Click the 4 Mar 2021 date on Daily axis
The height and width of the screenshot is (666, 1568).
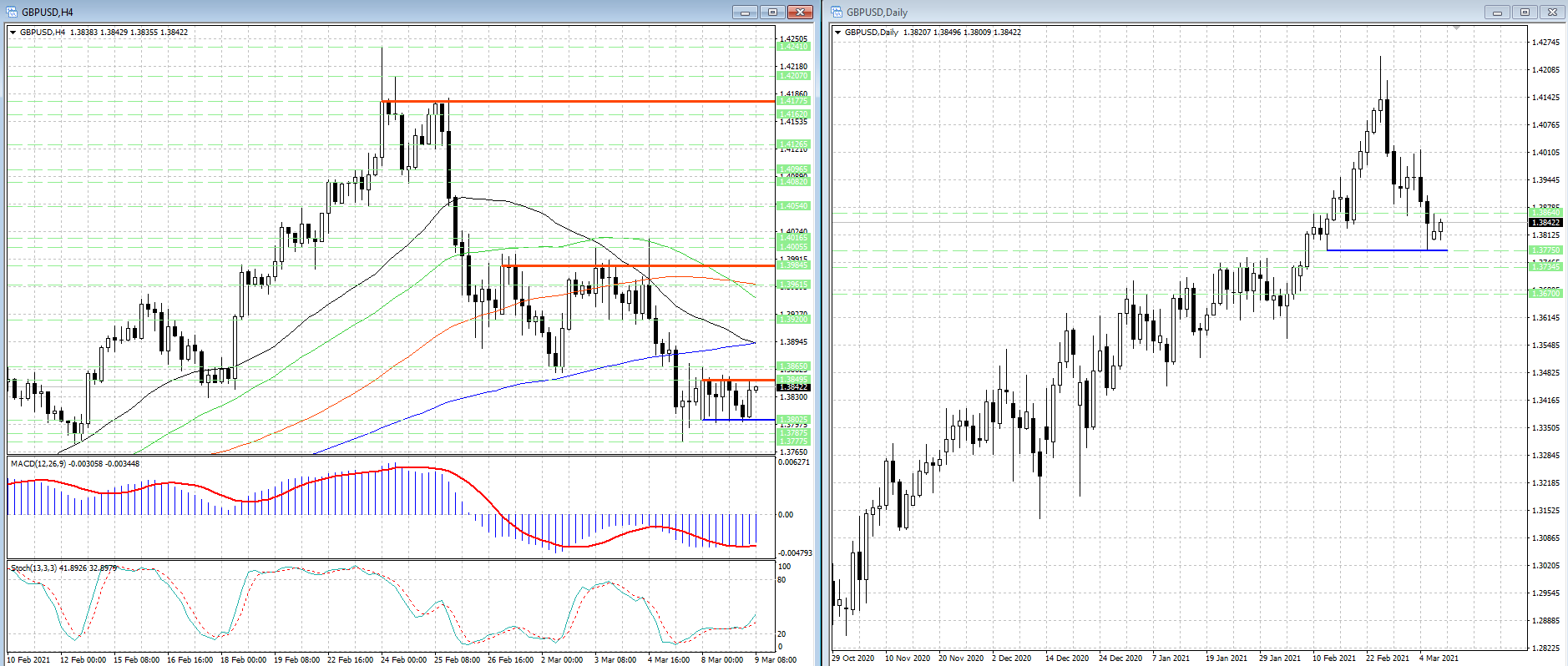click(1439, 658)
